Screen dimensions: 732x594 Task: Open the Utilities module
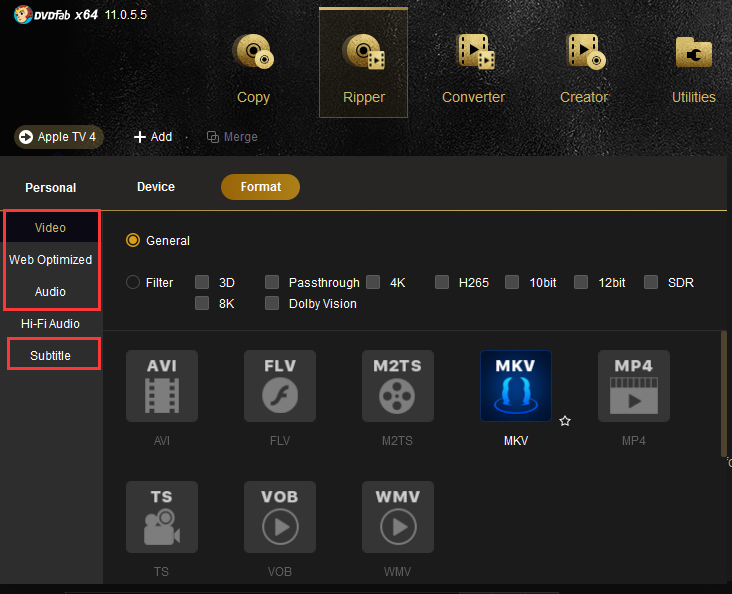[694, 69]
